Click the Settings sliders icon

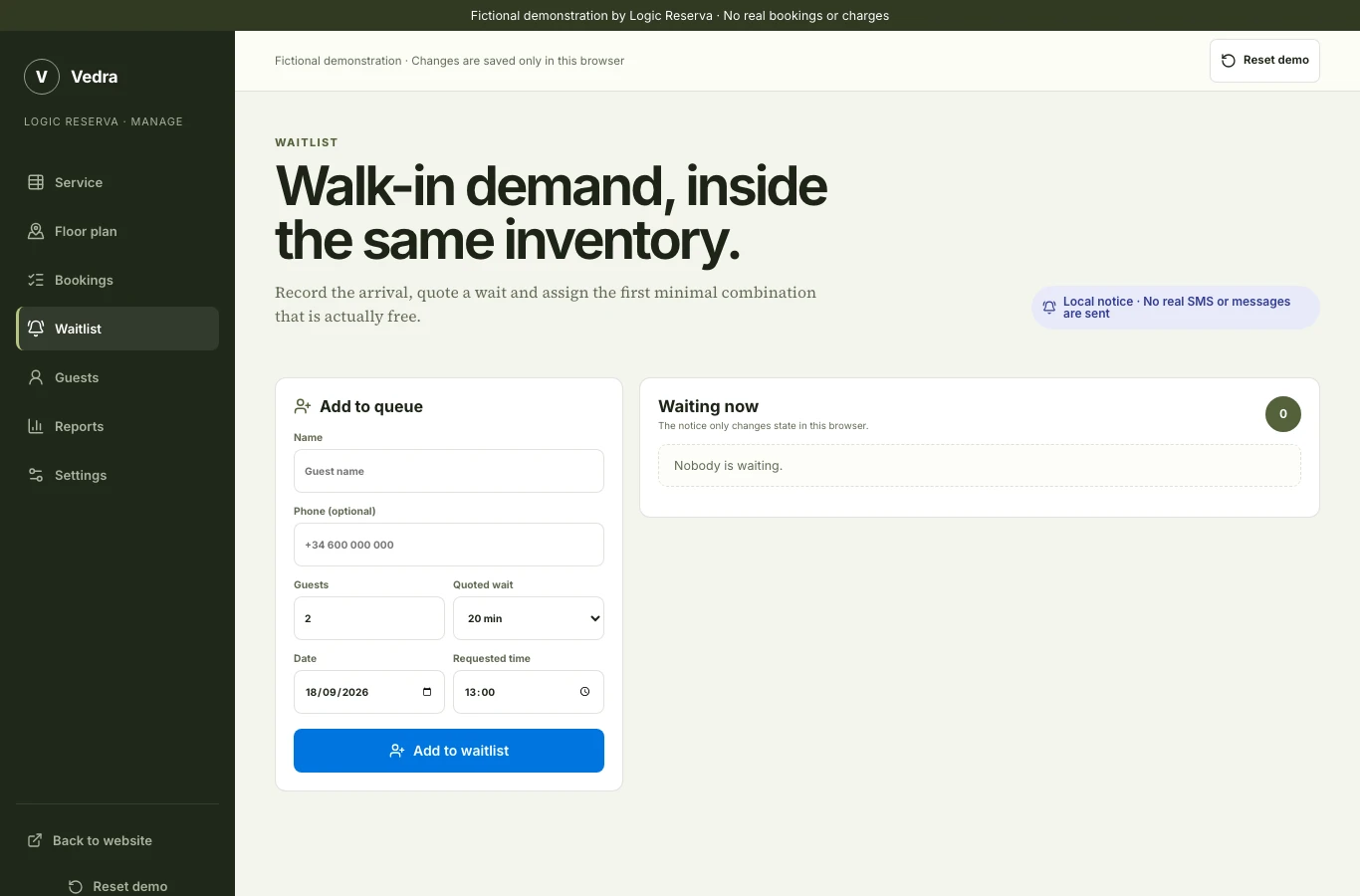coord(36,475)
